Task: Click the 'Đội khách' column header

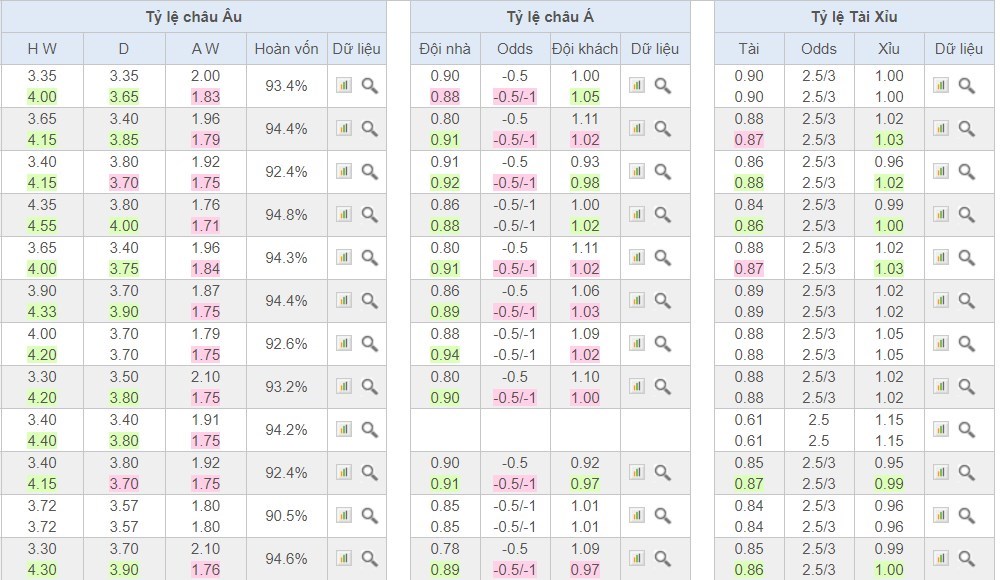Action: 585,49
